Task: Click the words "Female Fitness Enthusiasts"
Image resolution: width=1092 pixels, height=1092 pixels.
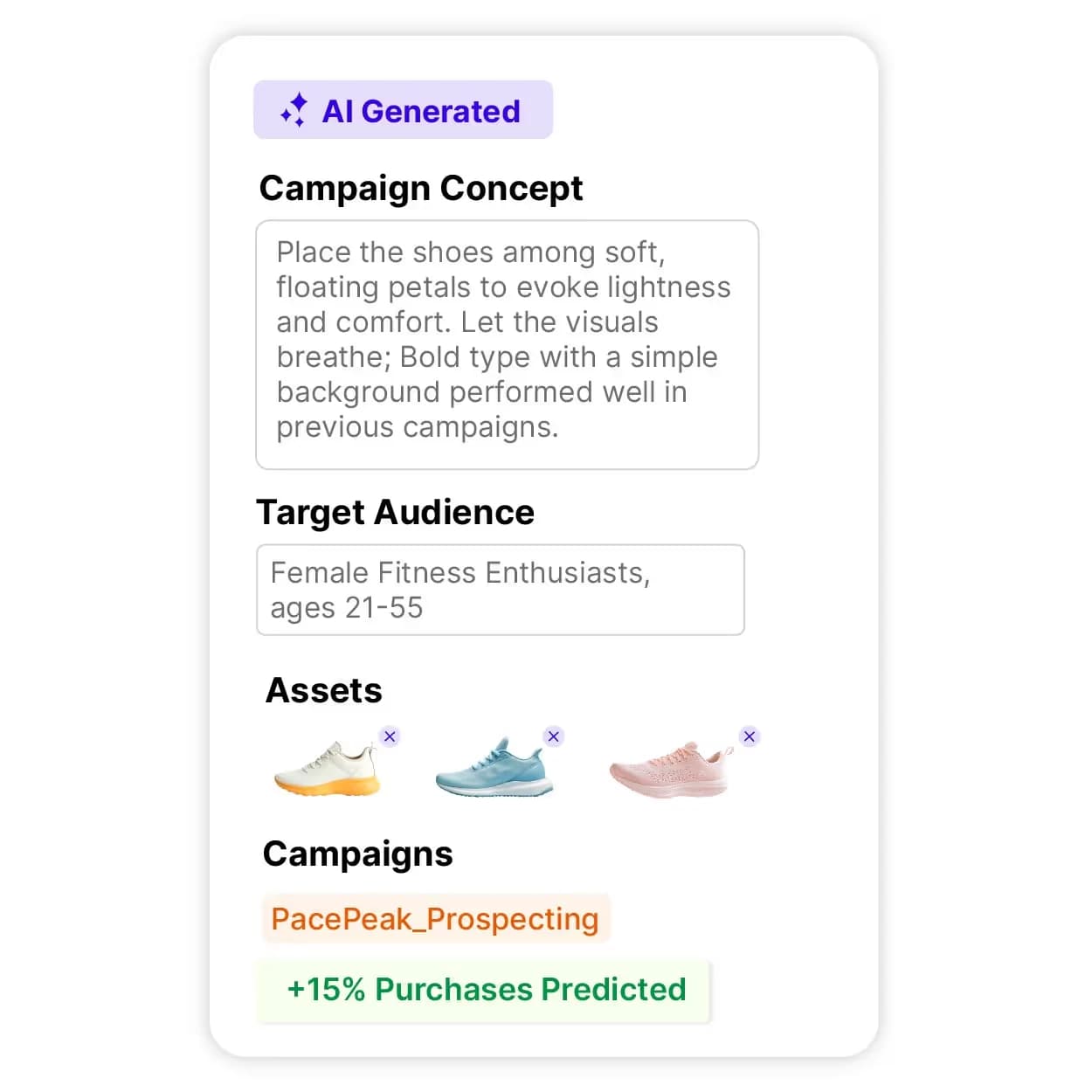Action: pyautogui.click(x=459, y=573)
